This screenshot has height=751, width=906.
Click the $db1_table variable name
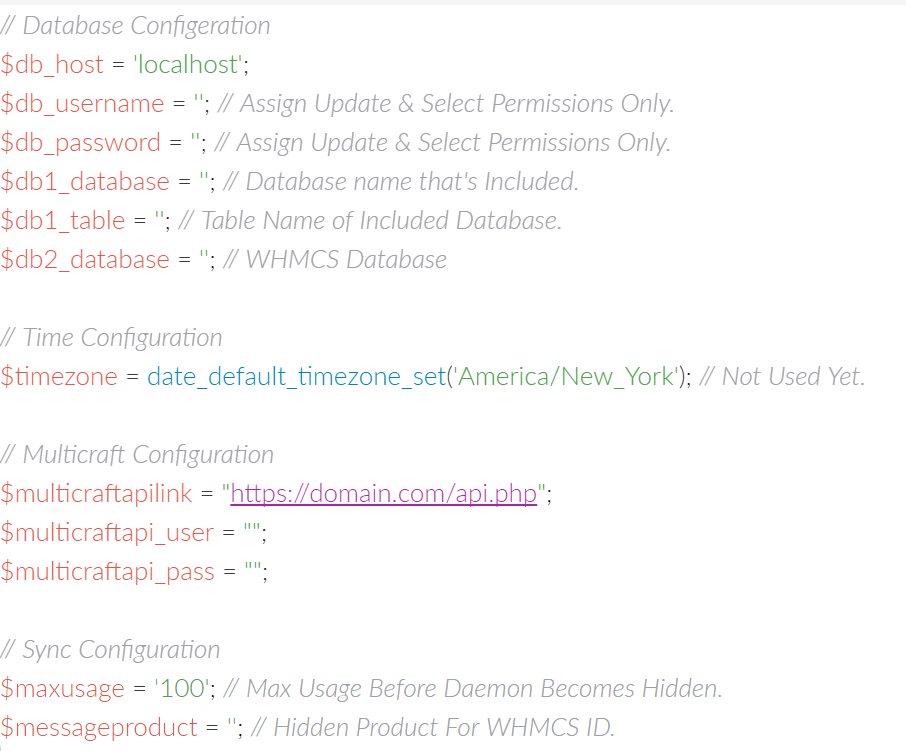click(62, 221)
